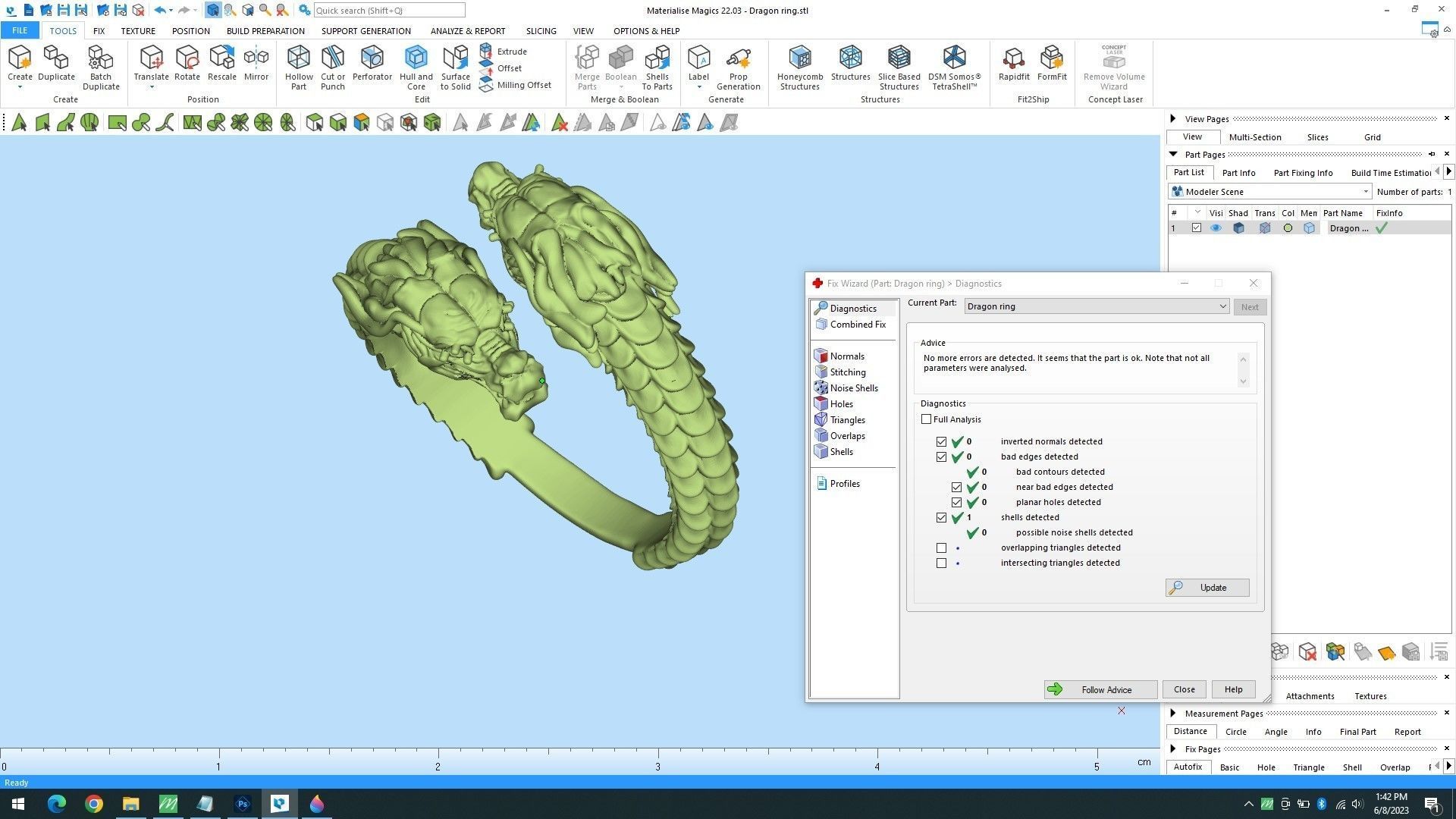Viewport: 1456px width, 819px height.
Task: Click color swatch of Dragon ring part
Action: pyautogui.click(x=1288, y=228)
